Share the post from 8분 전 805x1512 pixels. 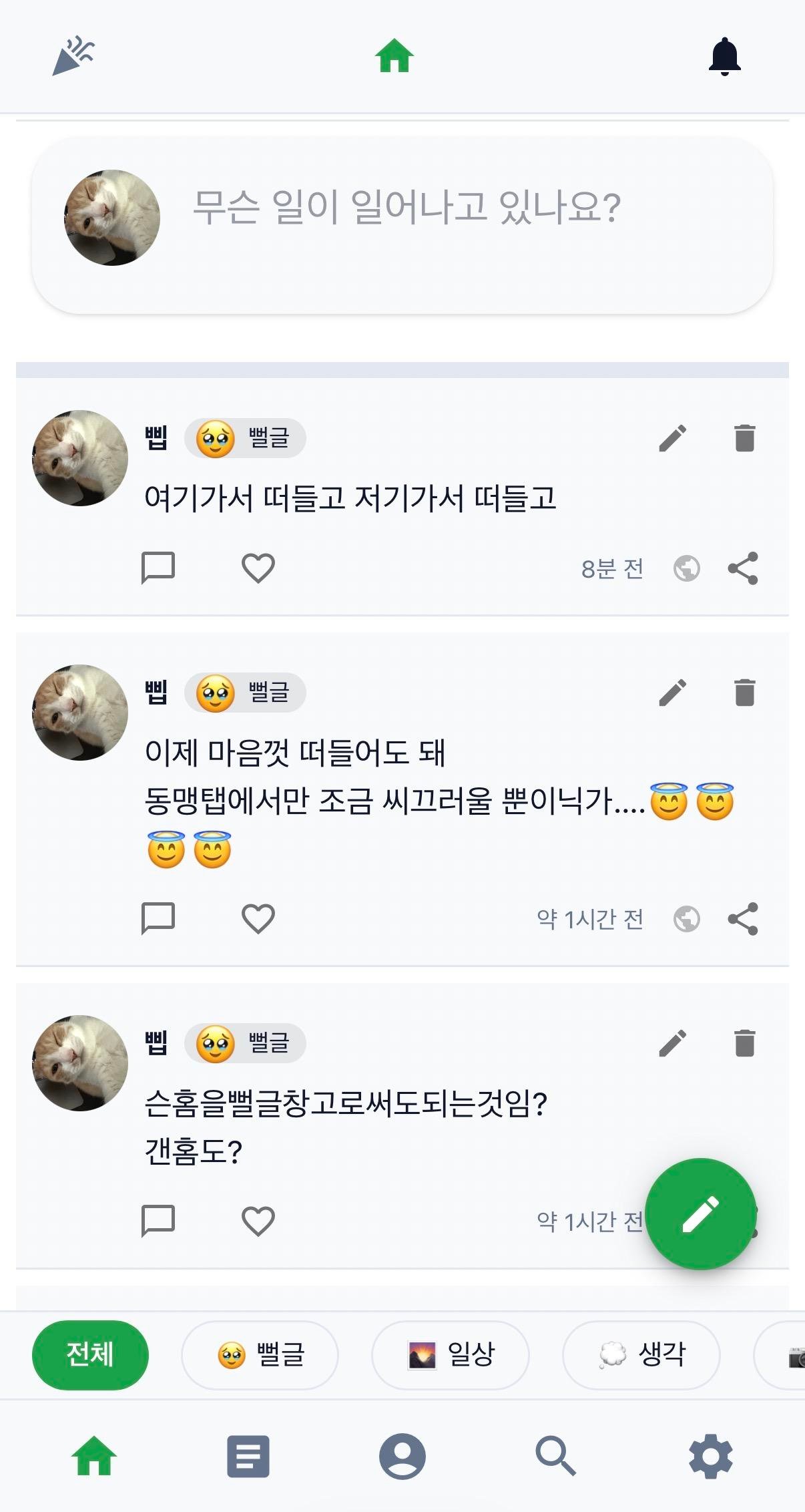click(743, 568)
